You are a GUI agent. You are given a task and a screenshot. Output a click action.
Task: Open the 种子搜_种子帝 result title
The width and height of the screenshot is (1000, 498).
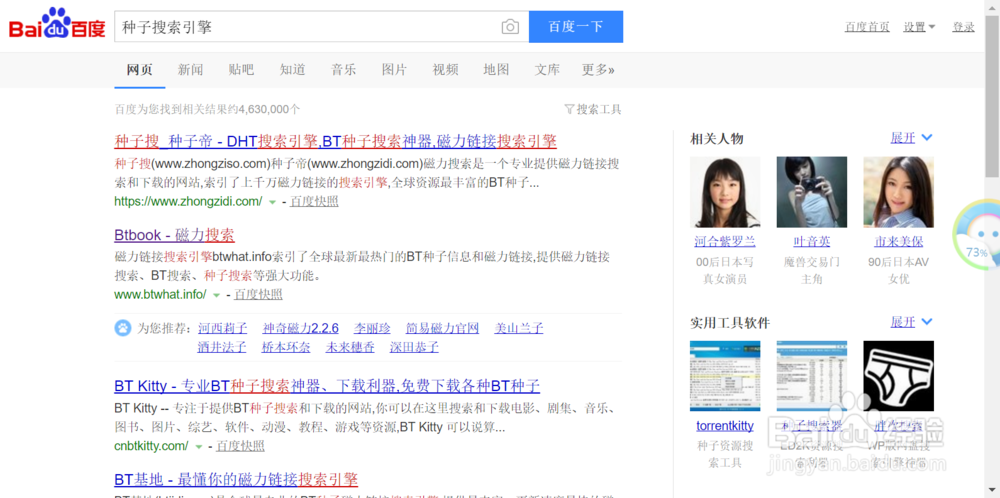(335, 141)
